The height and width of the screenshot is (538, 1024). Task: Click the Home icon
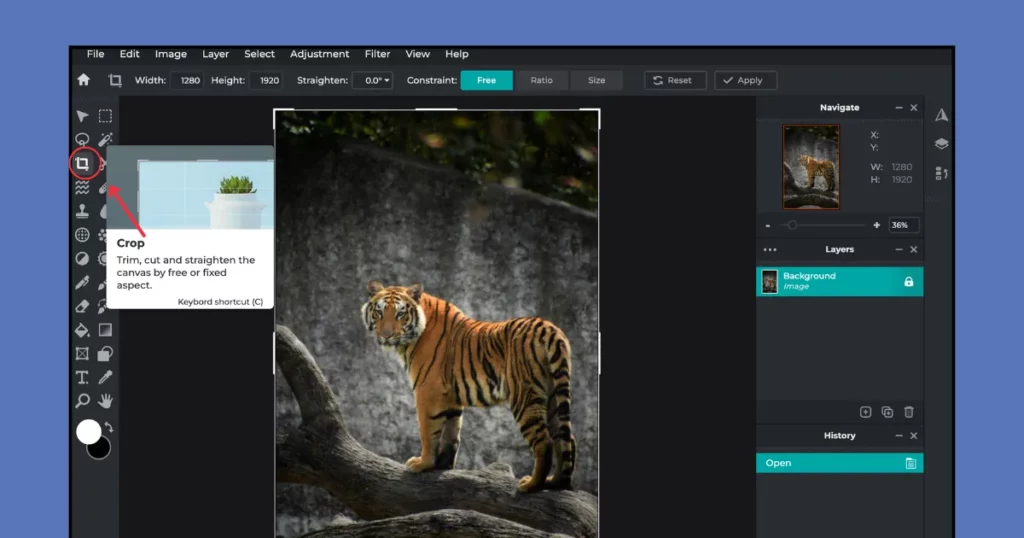click(84, 80)
